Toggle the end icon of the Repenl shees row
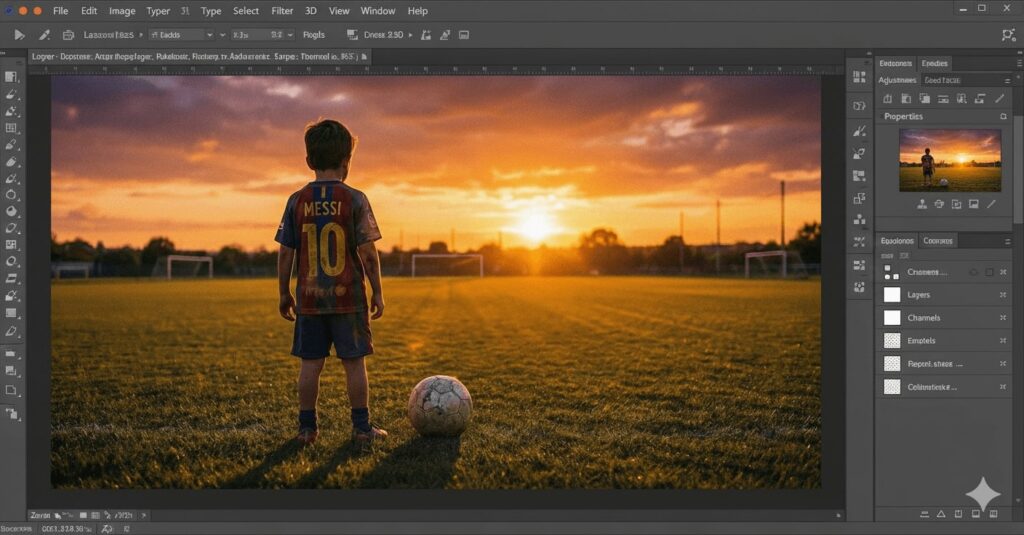Screen dimensions: 1024x535 click(x=1002, y=364)
